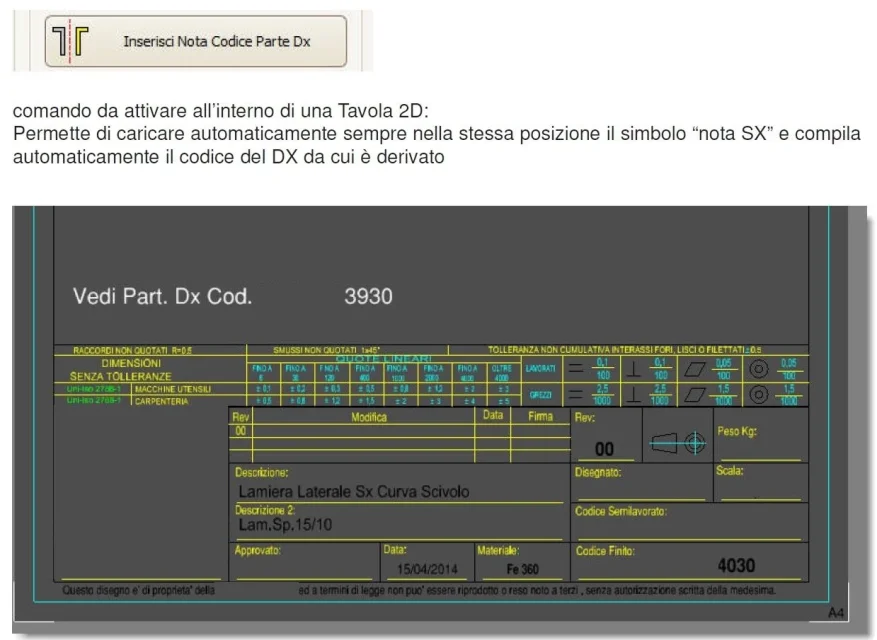Image resolution: width=877 pixels, height=640 pixels.
Task: Click the material value Fe 360
Action: click(x=522, y=570)
